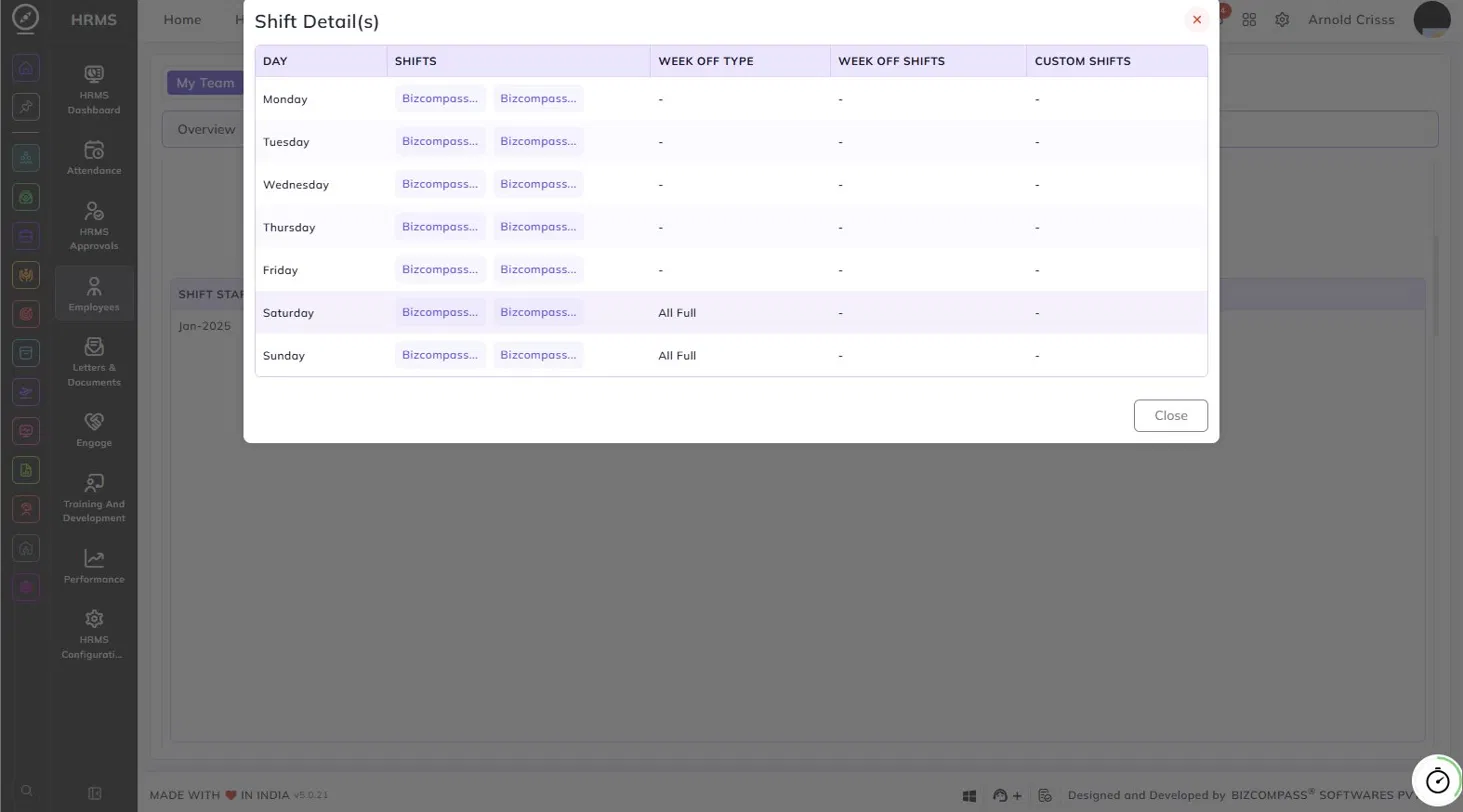1463x812 pixels.
Task: Open HRMS Configuration in the sidebar
Action: (x=94, y=634)
